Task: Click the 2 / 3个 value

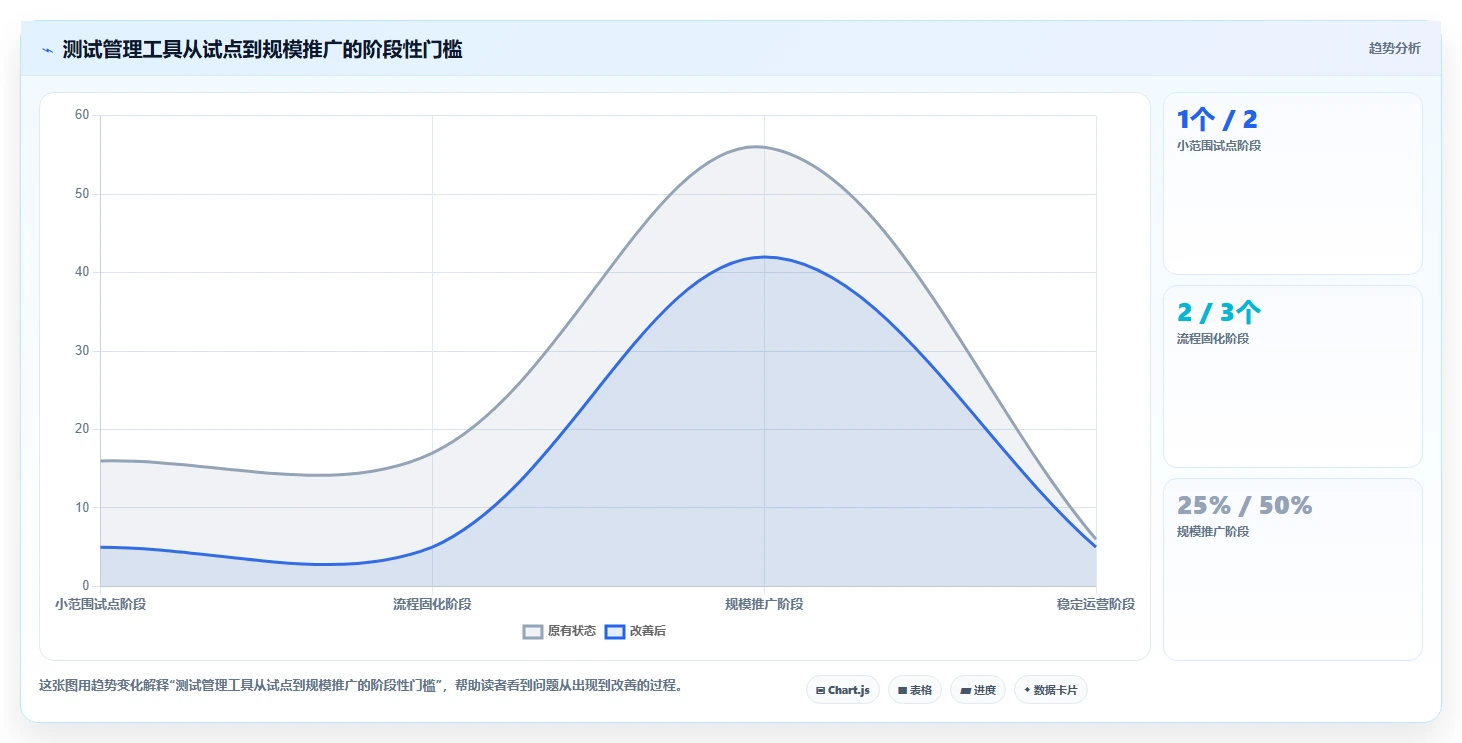Action: tap(1219, 313)
